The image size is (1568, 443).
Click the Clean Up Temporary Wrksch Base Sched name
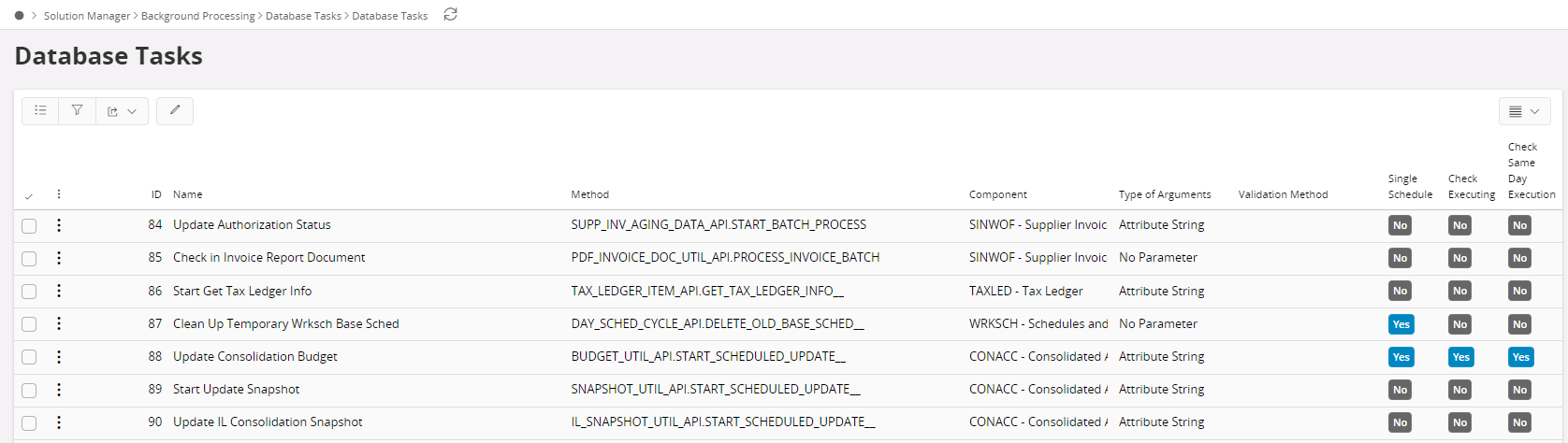[x=285, y=324]
